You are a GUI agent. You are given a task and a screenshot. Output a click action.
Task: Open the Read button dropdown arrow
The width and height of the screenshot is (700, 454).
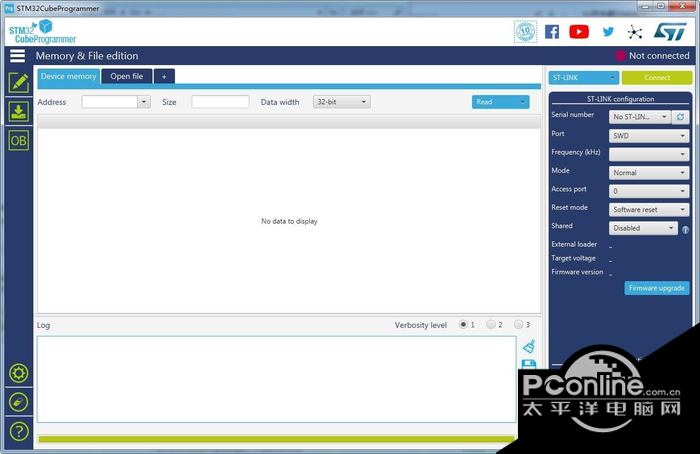click(522, 102)
